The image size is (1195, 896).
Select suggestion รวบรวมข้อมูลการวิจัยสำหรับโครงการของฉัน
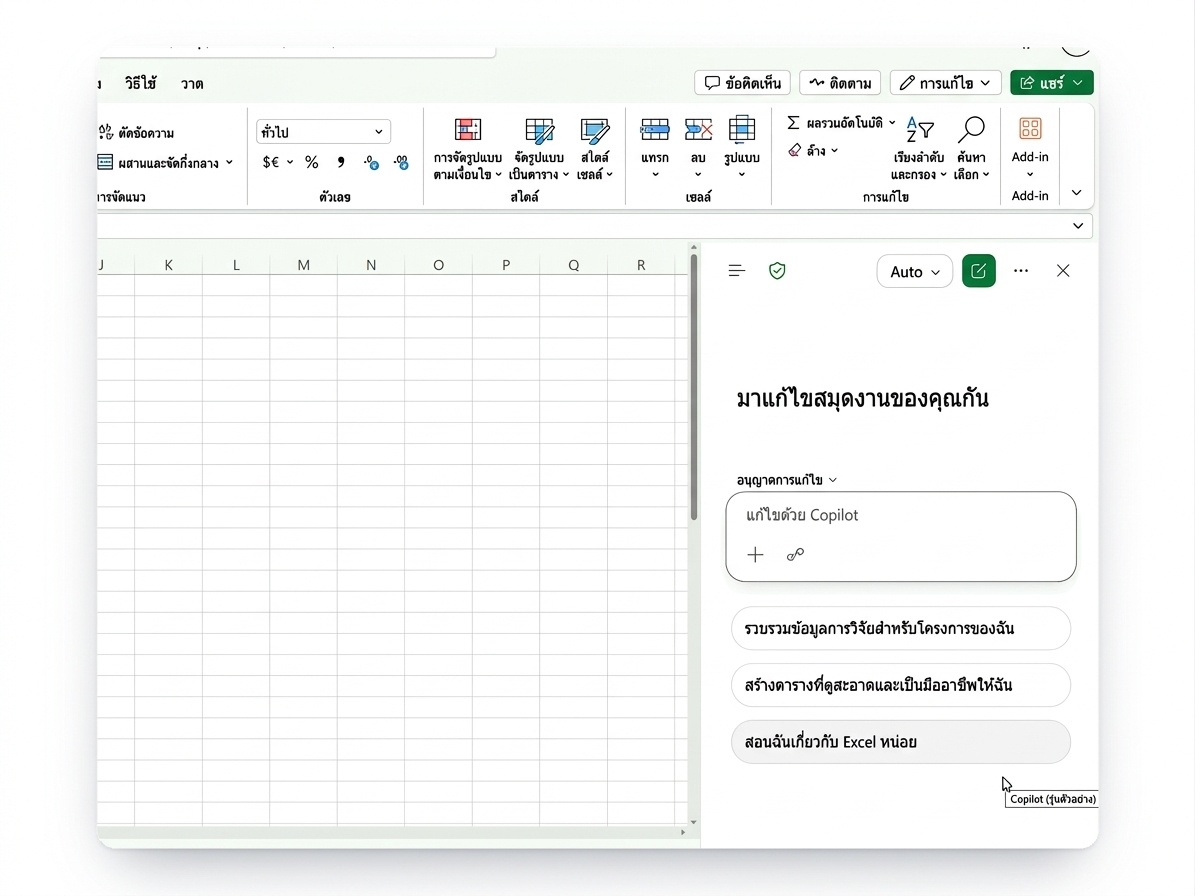click(x=901, y=629)
